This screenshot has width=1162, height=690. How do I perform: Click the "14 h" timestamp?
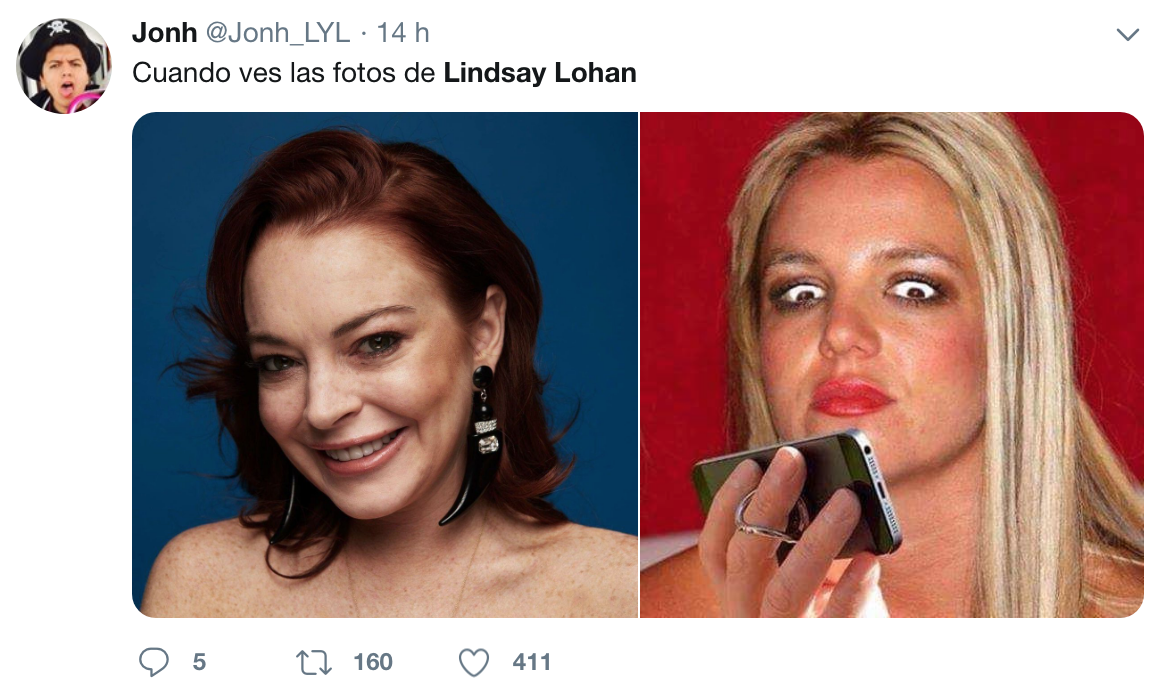click(x=402, y=33)
